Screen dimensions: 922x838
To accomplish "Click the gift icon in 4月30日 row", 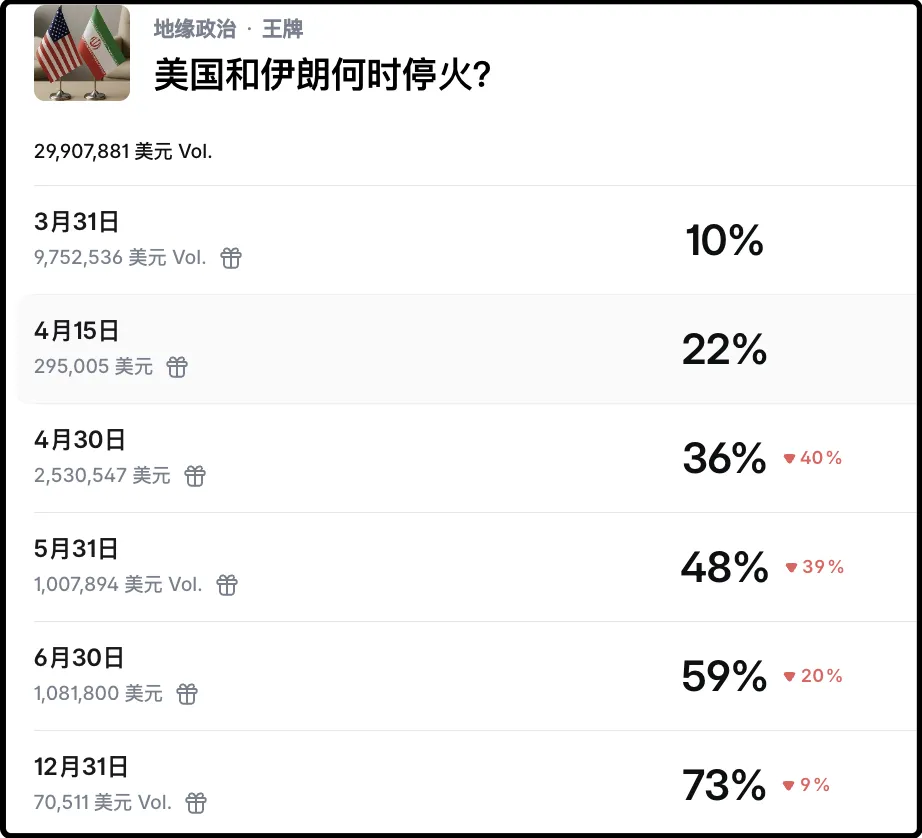I will [x=195, y=476].
